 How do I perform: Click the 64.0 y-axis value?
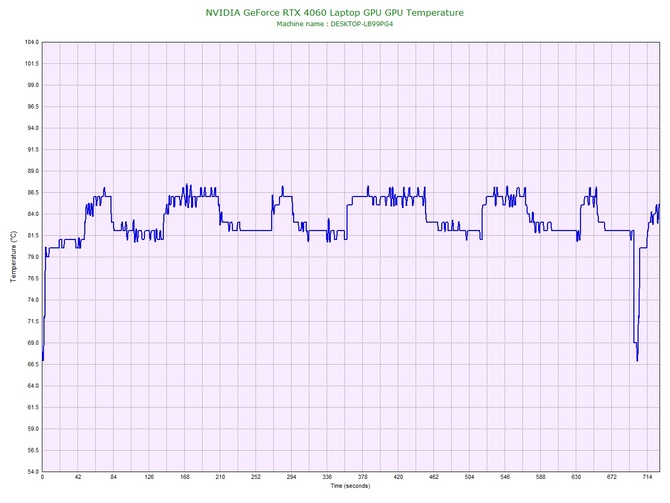pos(32,386)
